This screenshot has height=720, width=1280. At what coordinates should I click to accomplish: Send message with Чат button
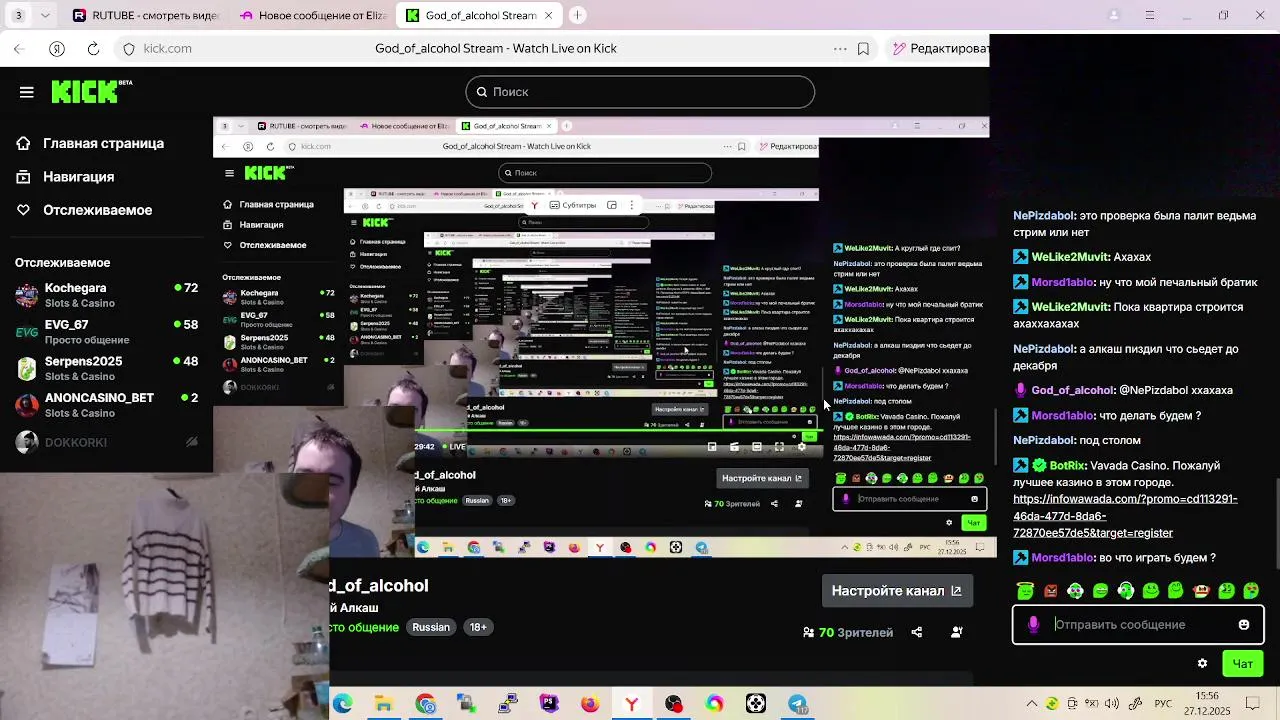1243,663
